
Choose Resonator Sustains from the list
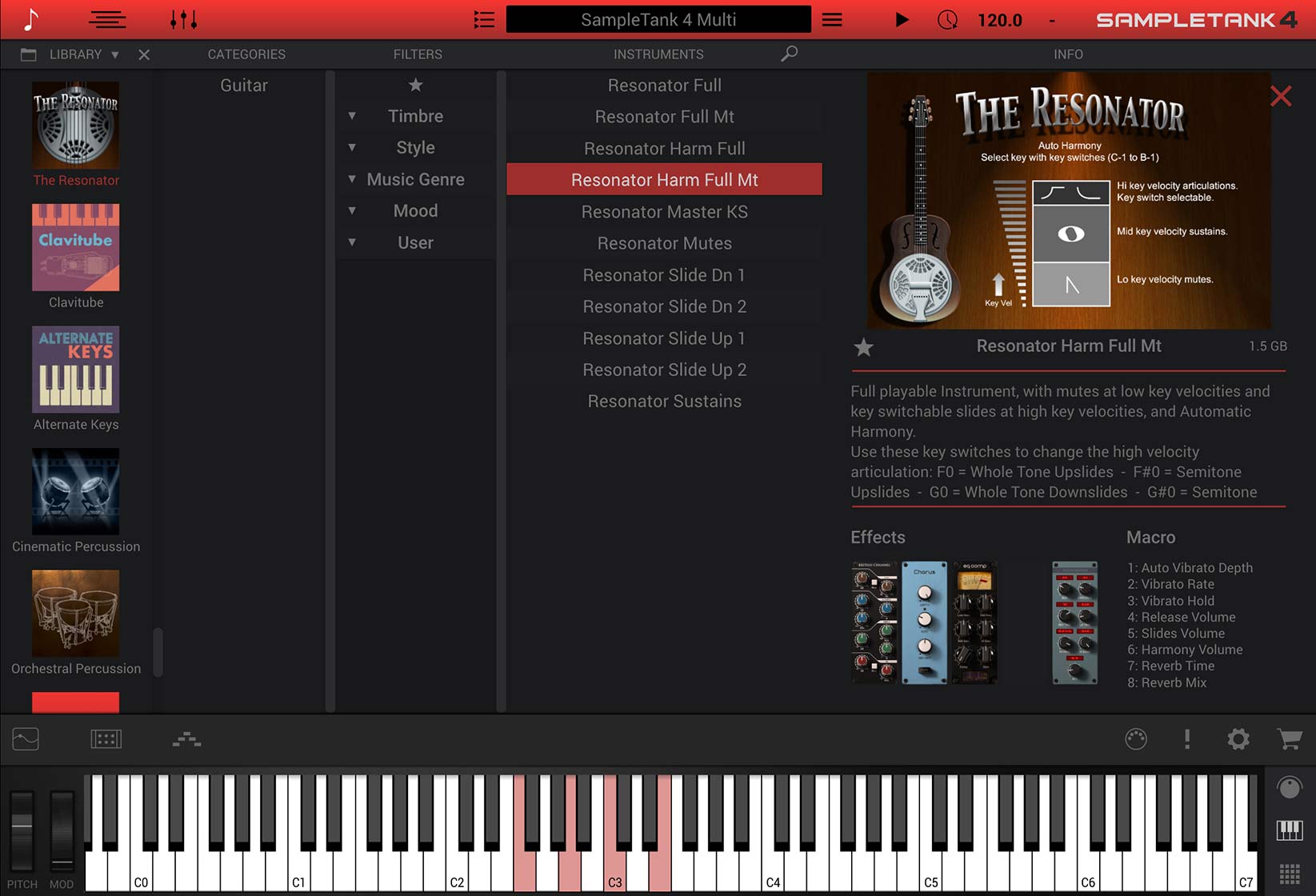point(664,402)
